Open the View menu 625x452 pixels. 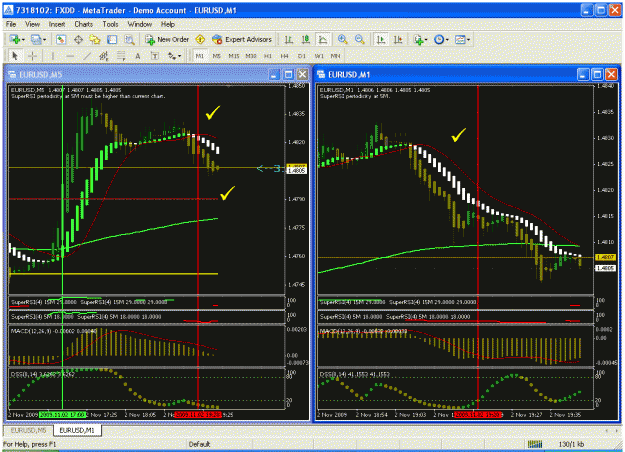32,24
